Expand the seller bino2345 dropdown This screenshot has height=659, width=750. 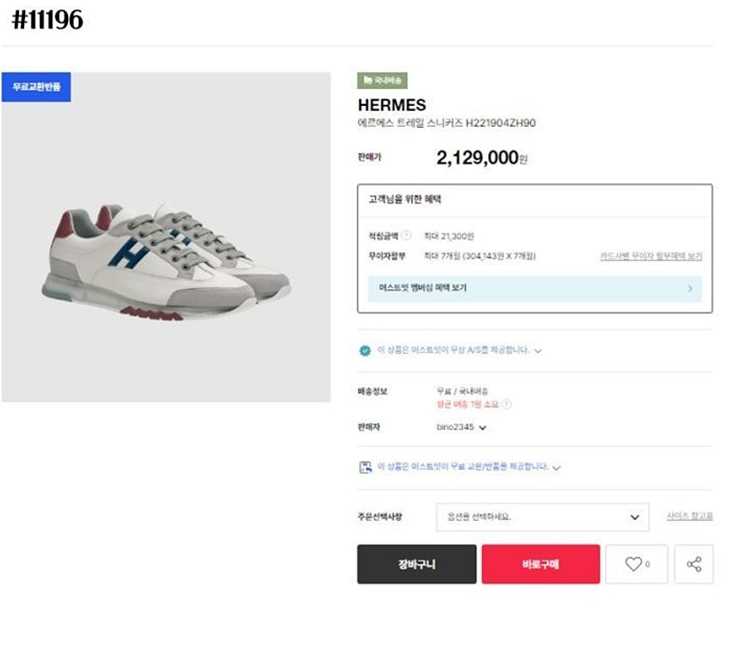(483, 428)
